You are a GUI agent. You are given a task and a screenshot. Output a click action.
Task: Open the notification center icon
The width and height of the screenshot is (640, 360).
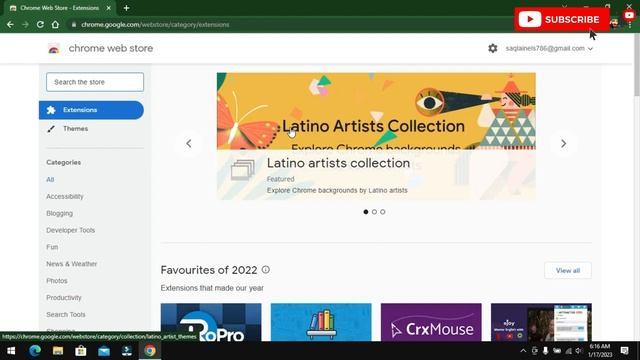pyautogui.click(x=624, y=351)
